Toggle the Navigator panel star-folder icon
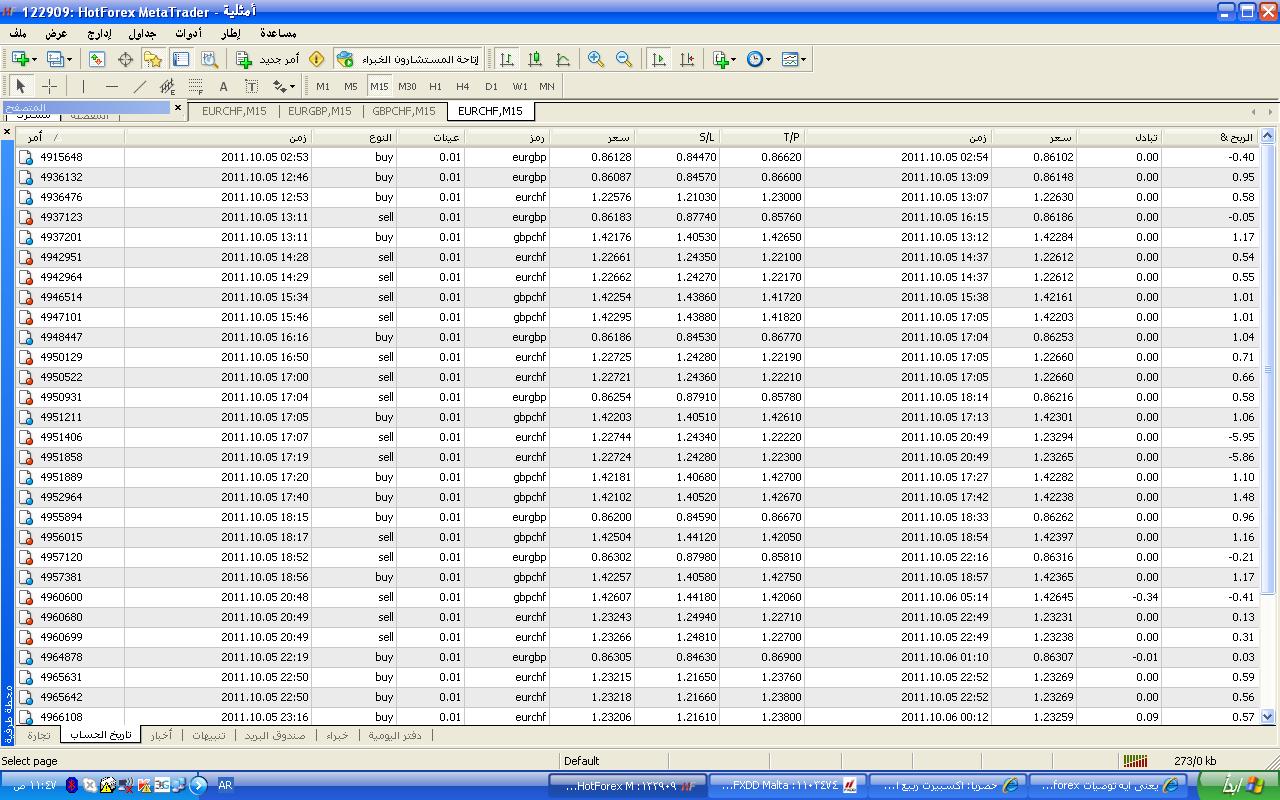 coord(153,60)
